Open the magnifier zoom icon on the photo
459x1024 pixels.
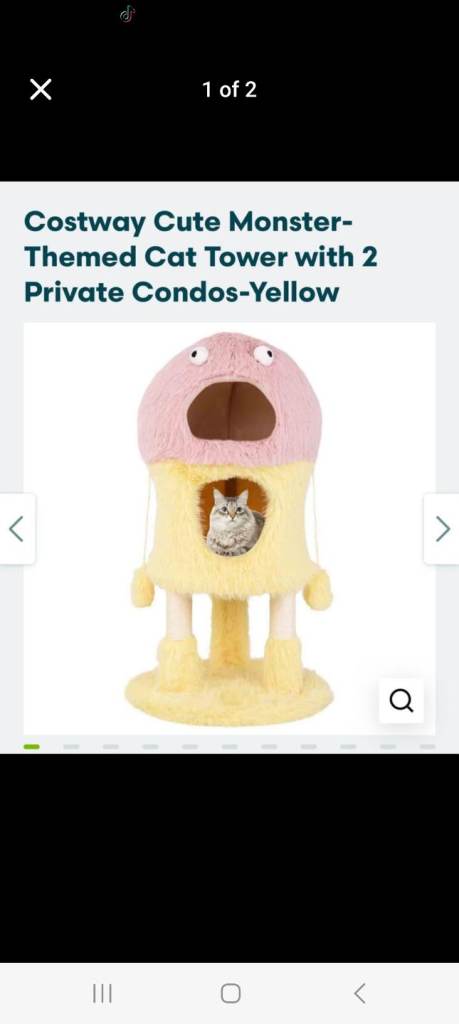point(401,701)
